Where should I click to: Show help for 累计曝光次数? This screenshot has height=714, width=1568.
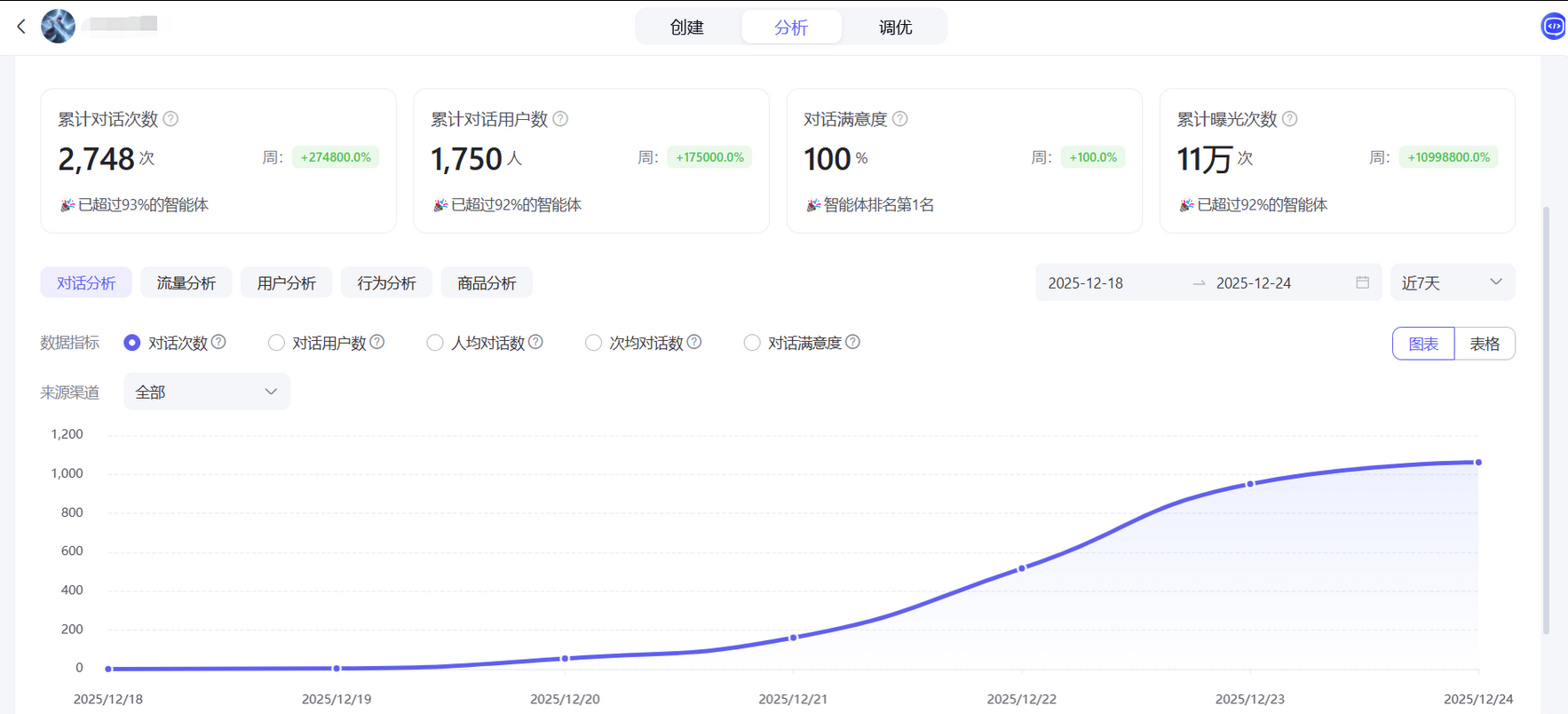click(1289, 119)
